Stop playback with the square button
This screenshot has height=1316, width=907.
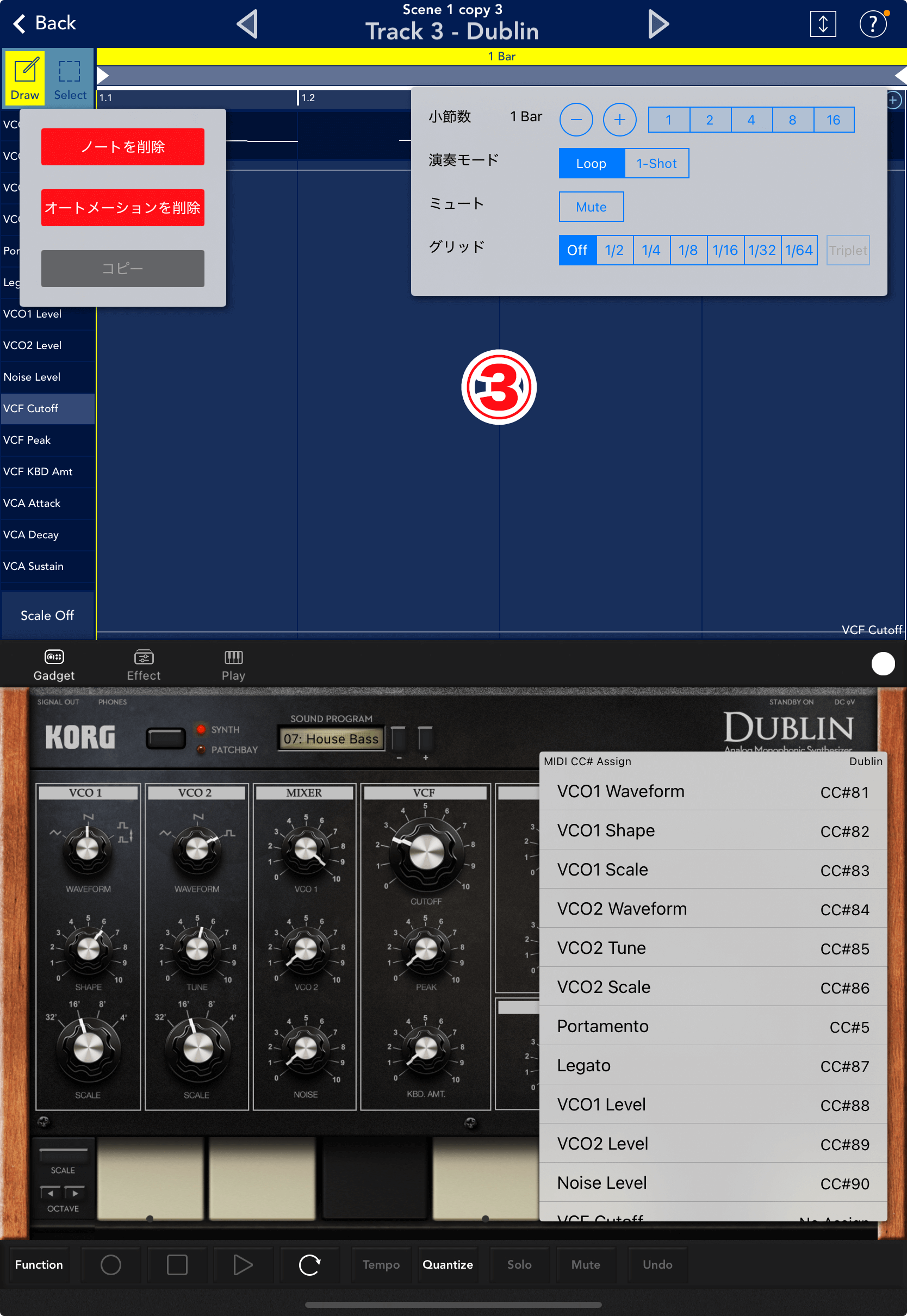coord(177,1264)
